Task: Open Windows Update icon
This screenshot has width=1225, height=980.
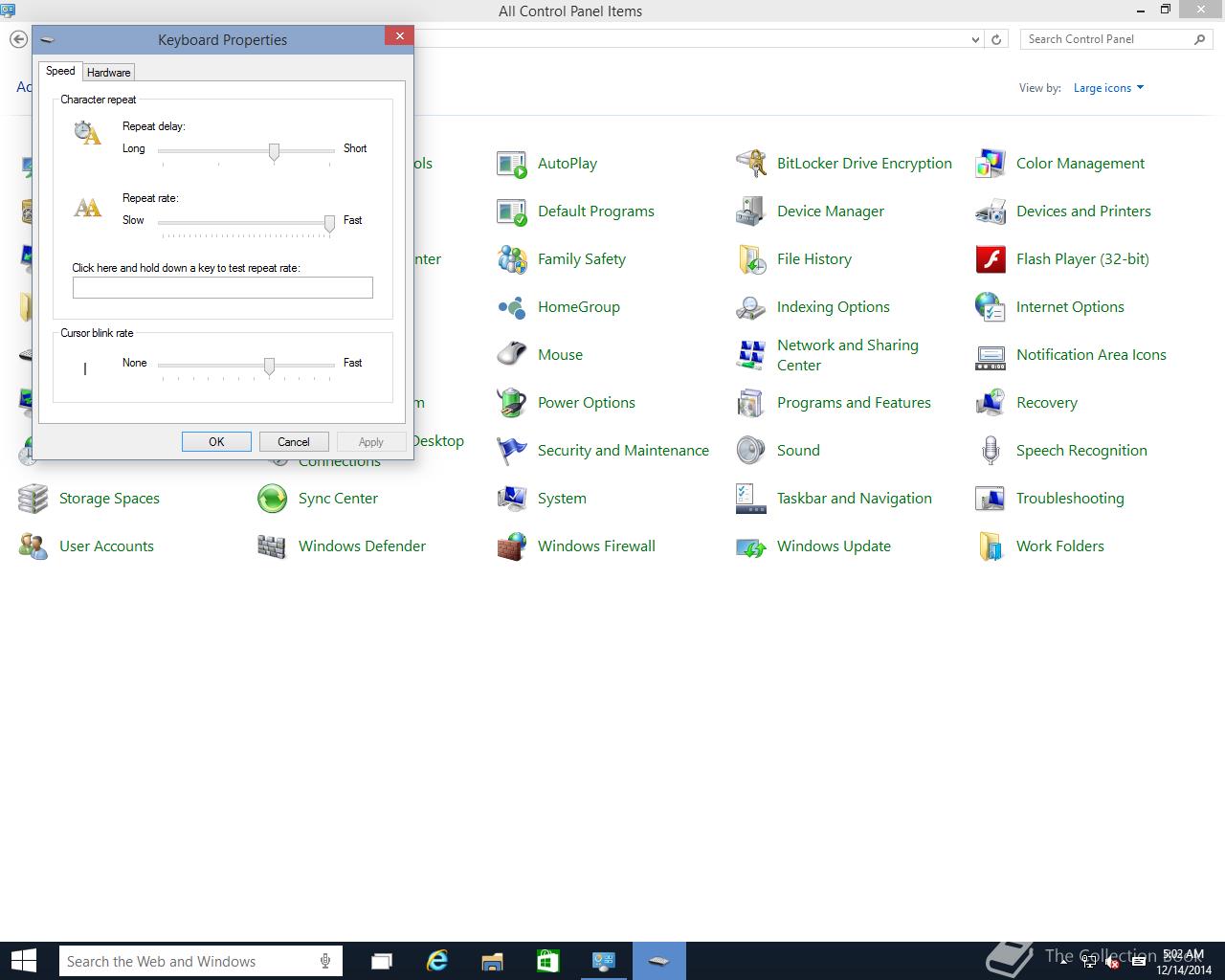Action: pyautogui.click(x=751, y=546)
